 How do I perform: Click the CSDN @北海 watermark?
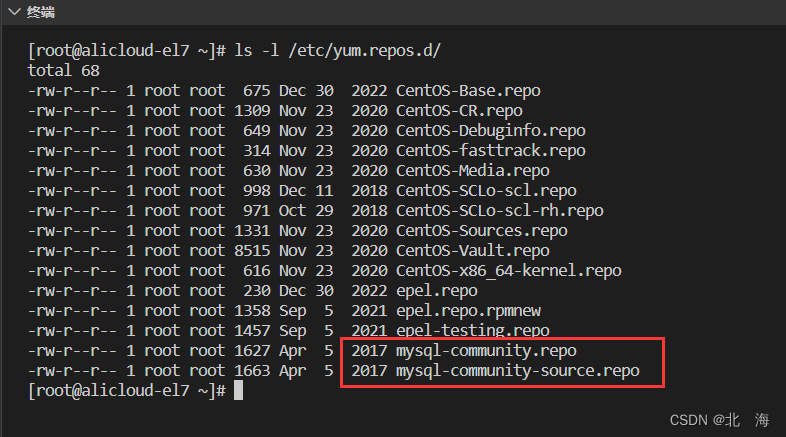point(719,420)
